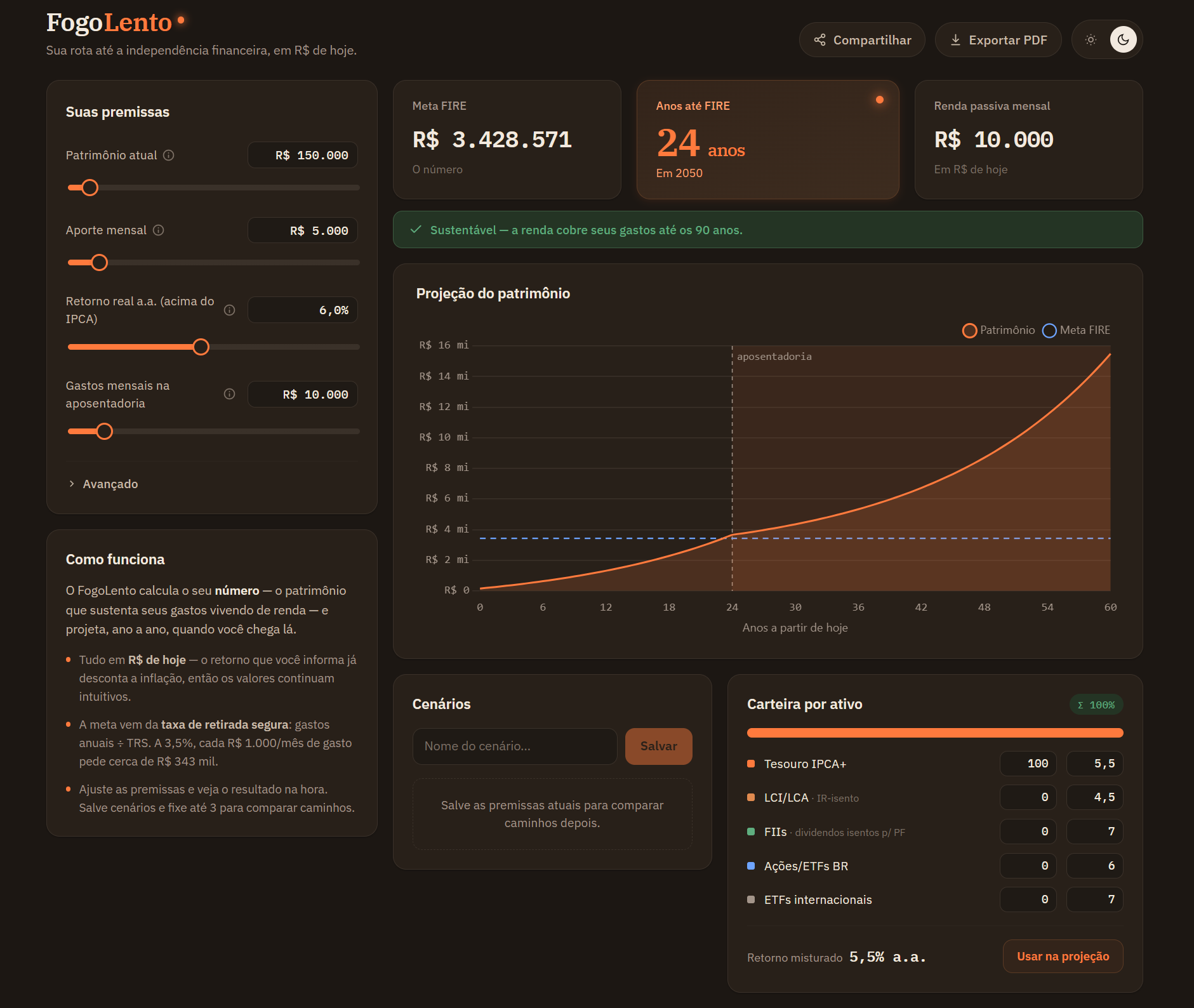Switch to light theme via sun icon

tap(1091, 40)
